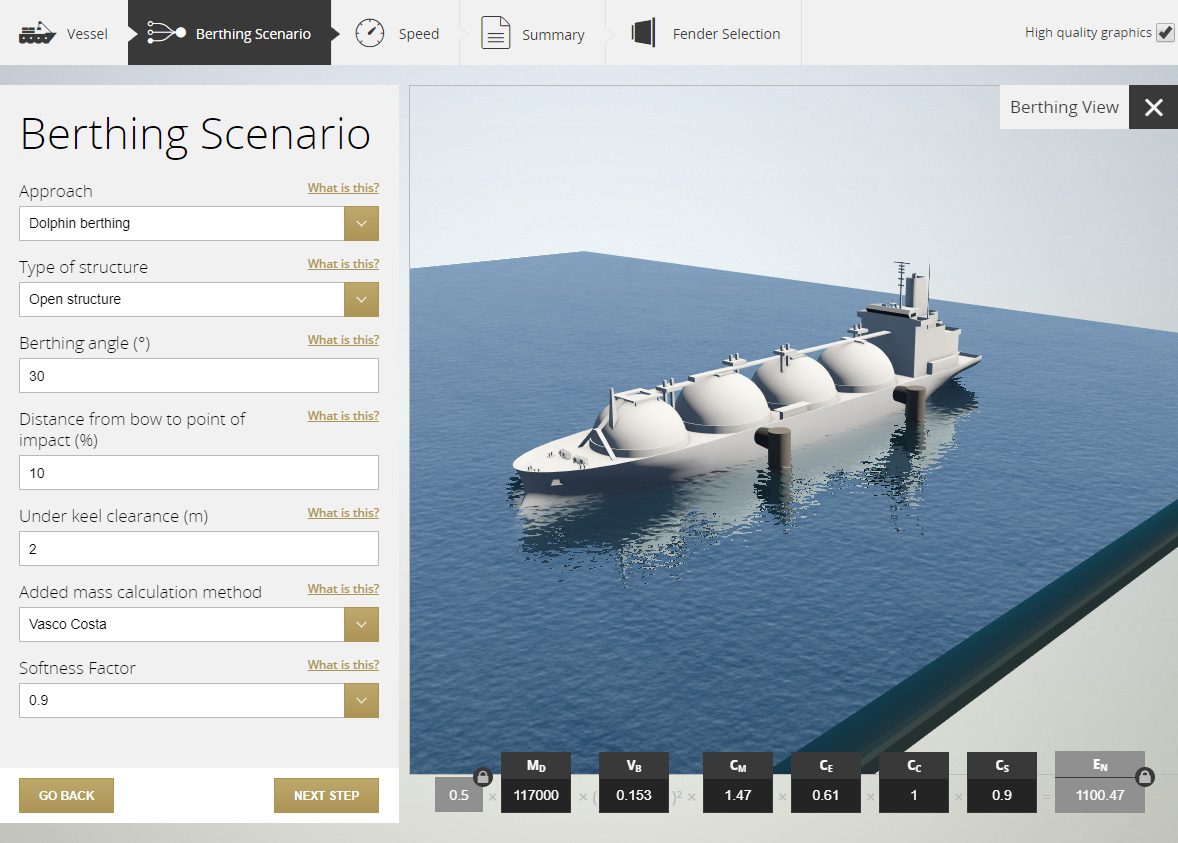Click the Speed gauge icon
Image resolution: width=1178 pixels, height=843 pixels.
370,33
